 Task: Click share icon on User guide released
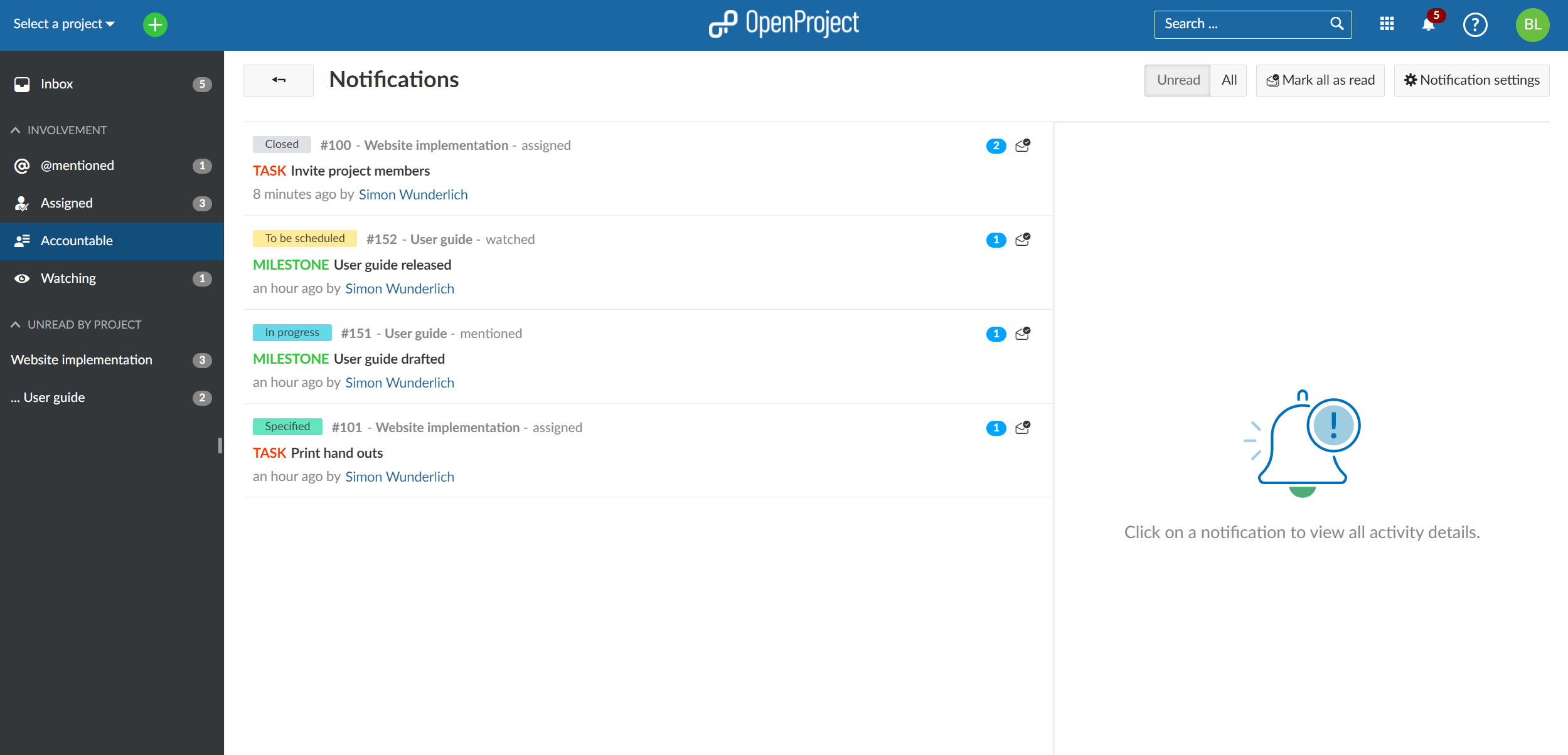1023,240
